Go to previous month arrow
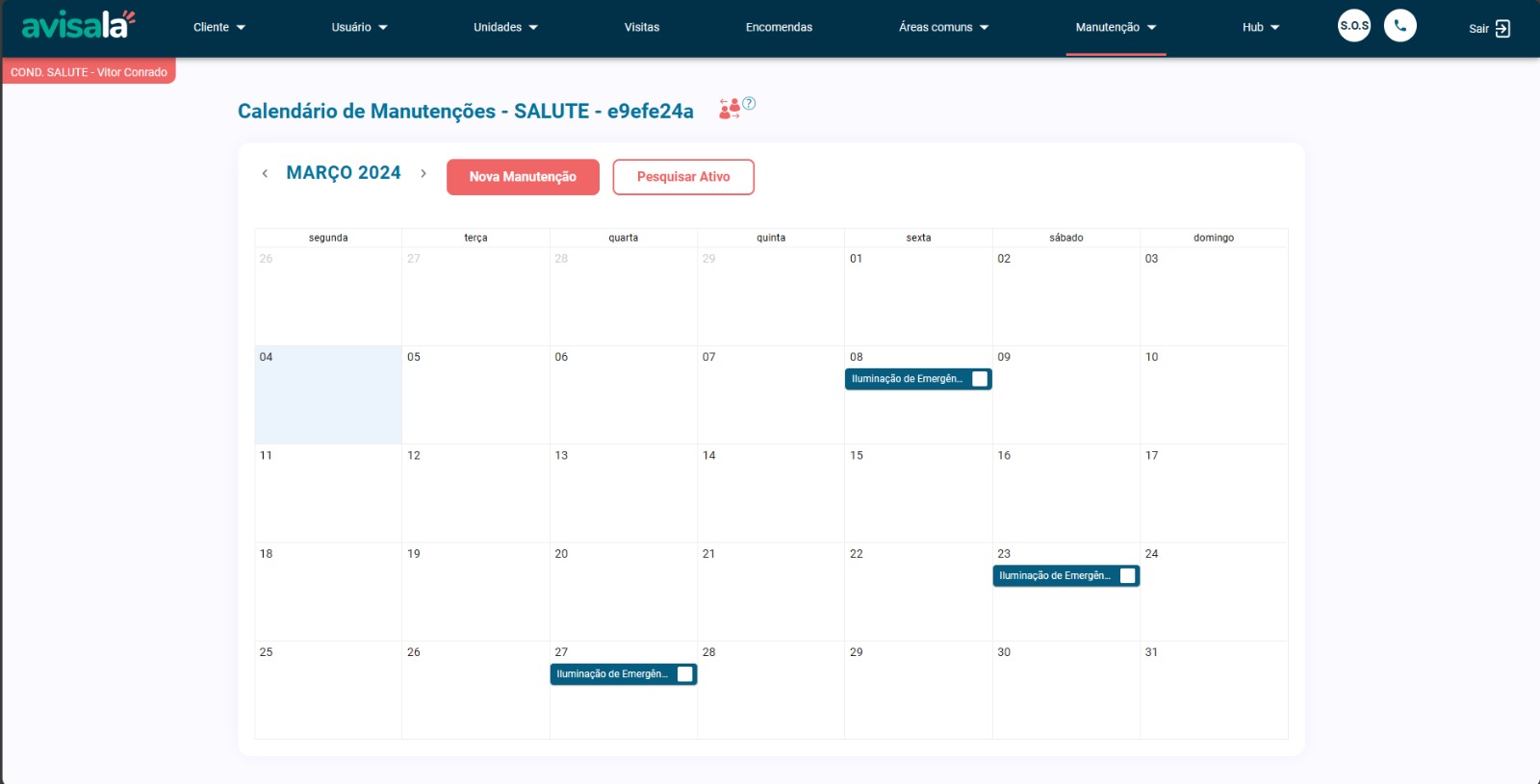Screen dimensions: 1540x784 265,173
